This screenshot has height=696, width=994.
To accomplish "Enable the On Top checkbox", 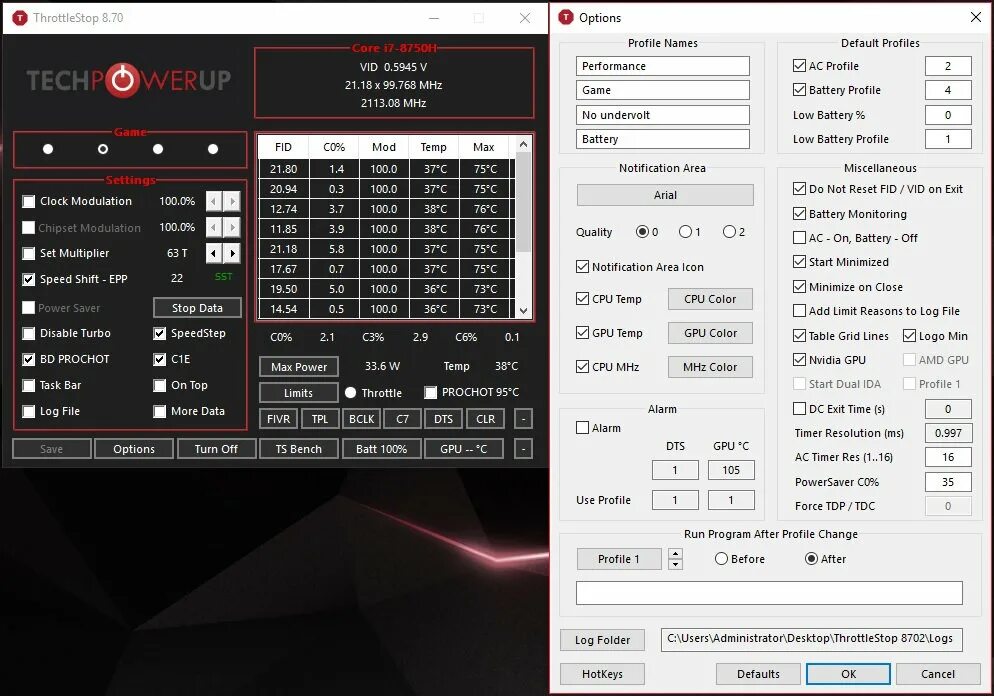I will 160,385.
